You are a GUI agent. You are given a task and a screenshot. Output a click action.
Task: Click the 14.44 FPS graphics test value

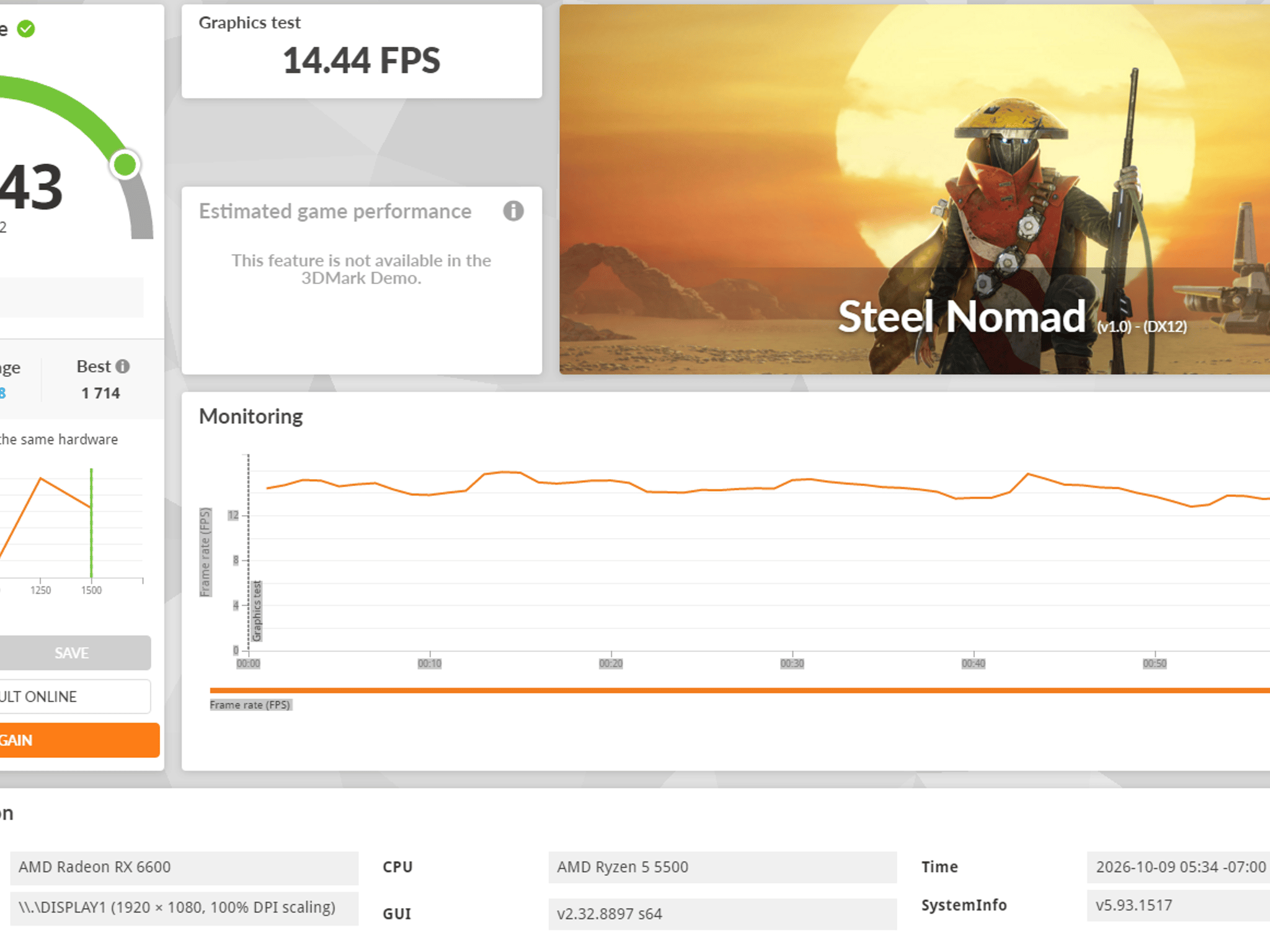click(x=362, y=61)
